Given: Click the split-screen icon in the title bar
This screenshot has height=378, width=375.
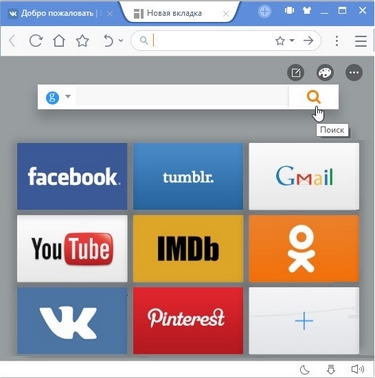Looking at the screenshot, I should [289, 11].
